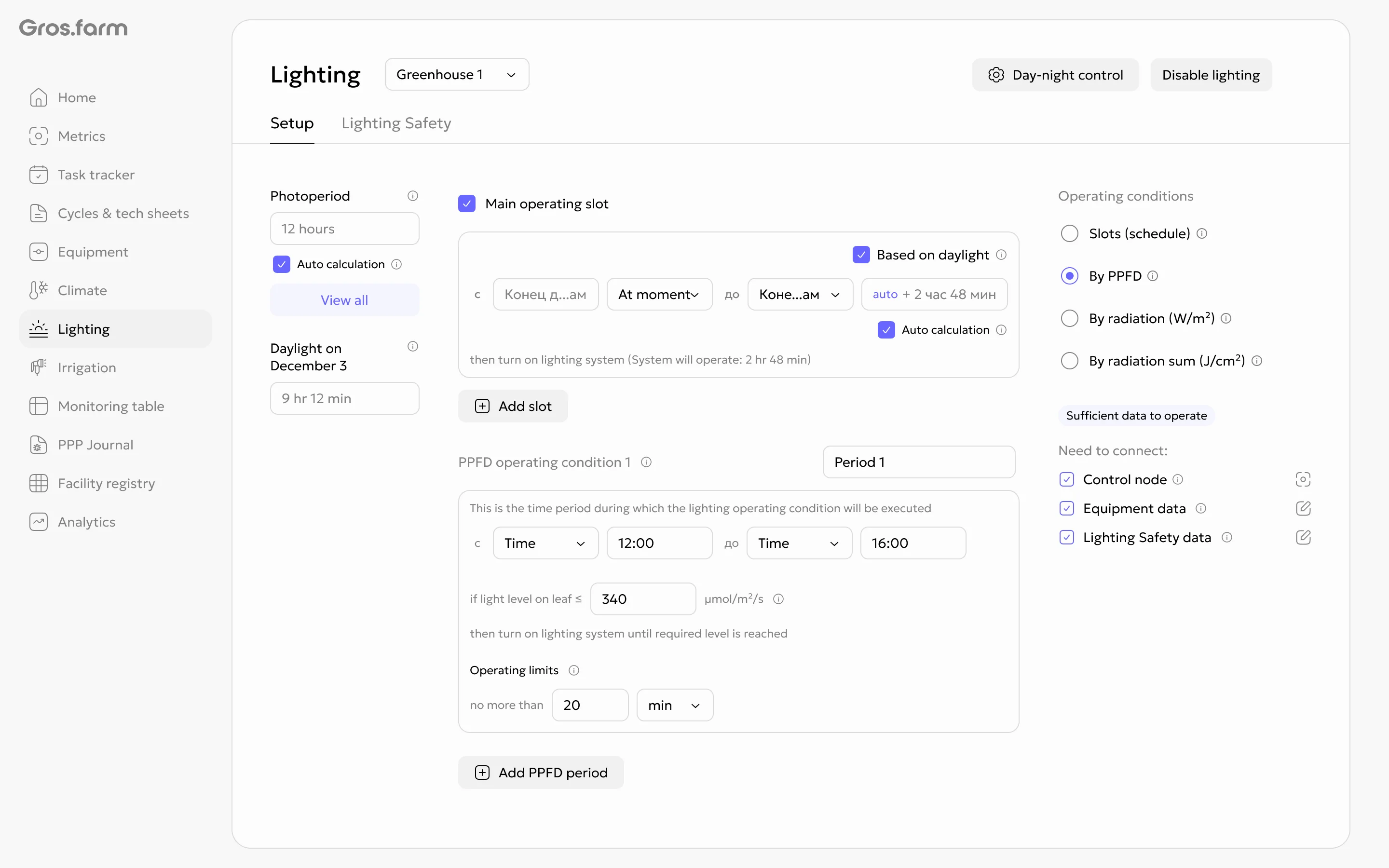This screenshot has height=868, width=1389.
Task: Switch to the Lighting Safety tab
Action: point(396,123)
